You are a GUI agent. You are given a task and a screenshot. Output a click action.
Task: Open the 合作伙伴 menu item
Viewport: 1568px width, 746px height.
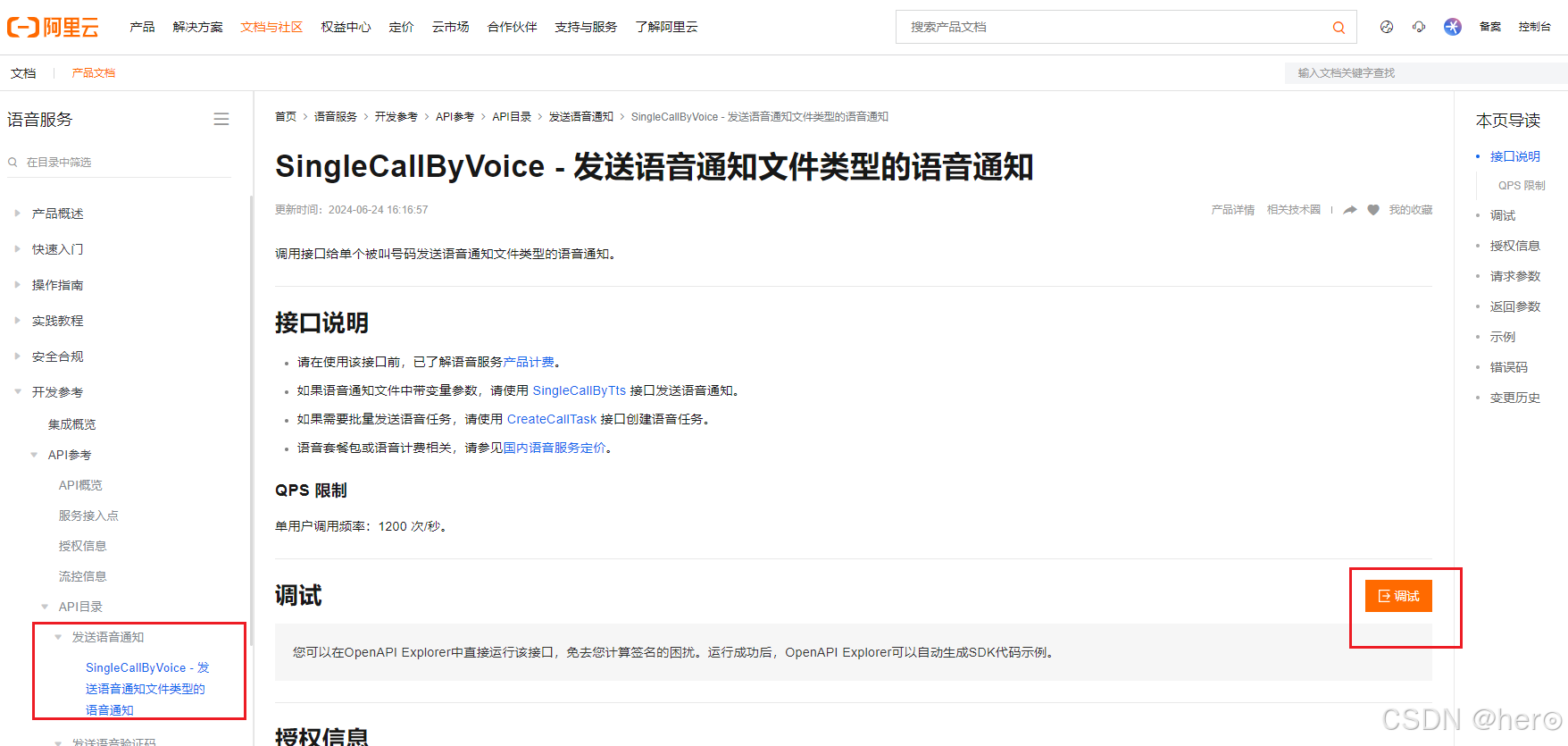512,27
